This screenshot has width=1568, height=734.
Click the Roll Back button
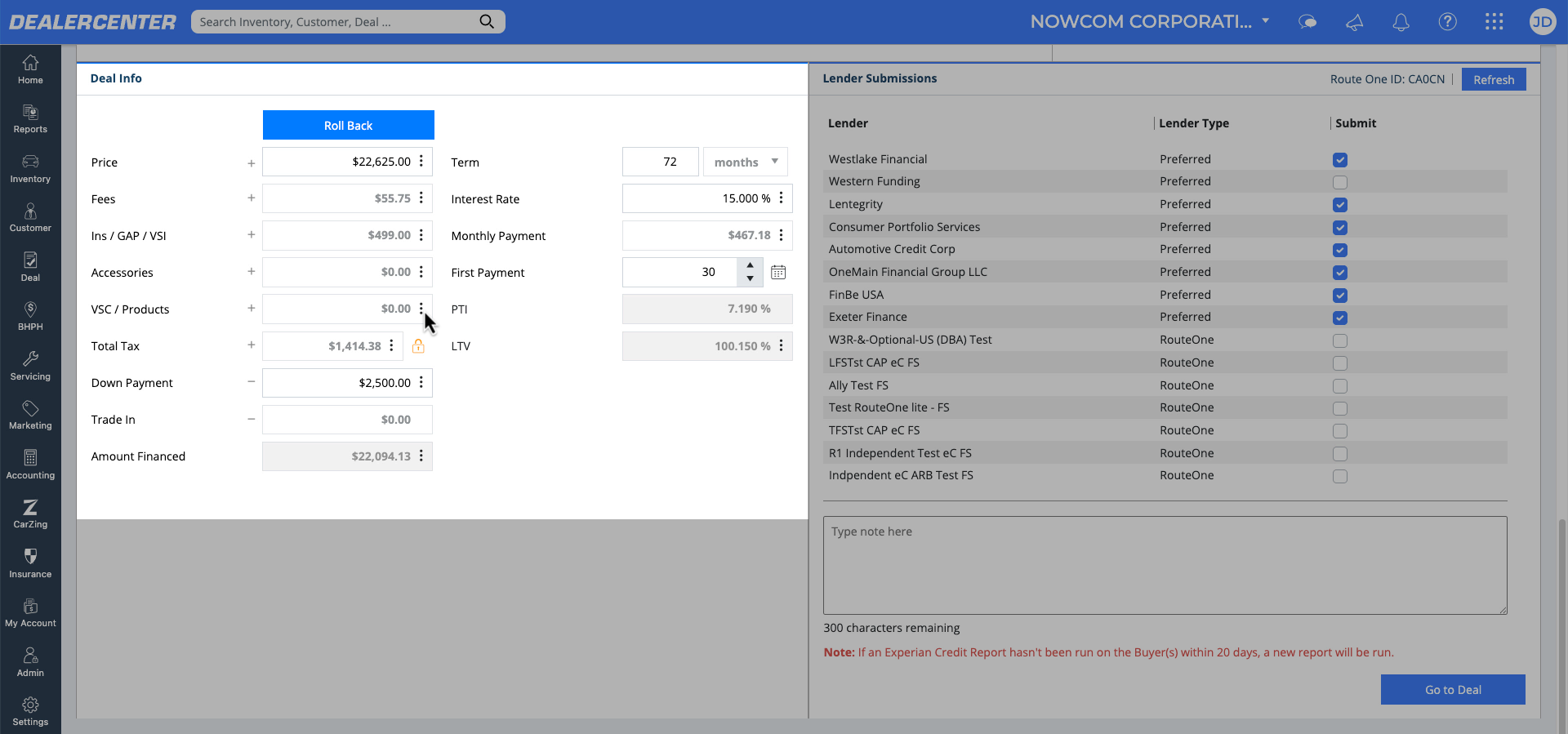[349, 125]
